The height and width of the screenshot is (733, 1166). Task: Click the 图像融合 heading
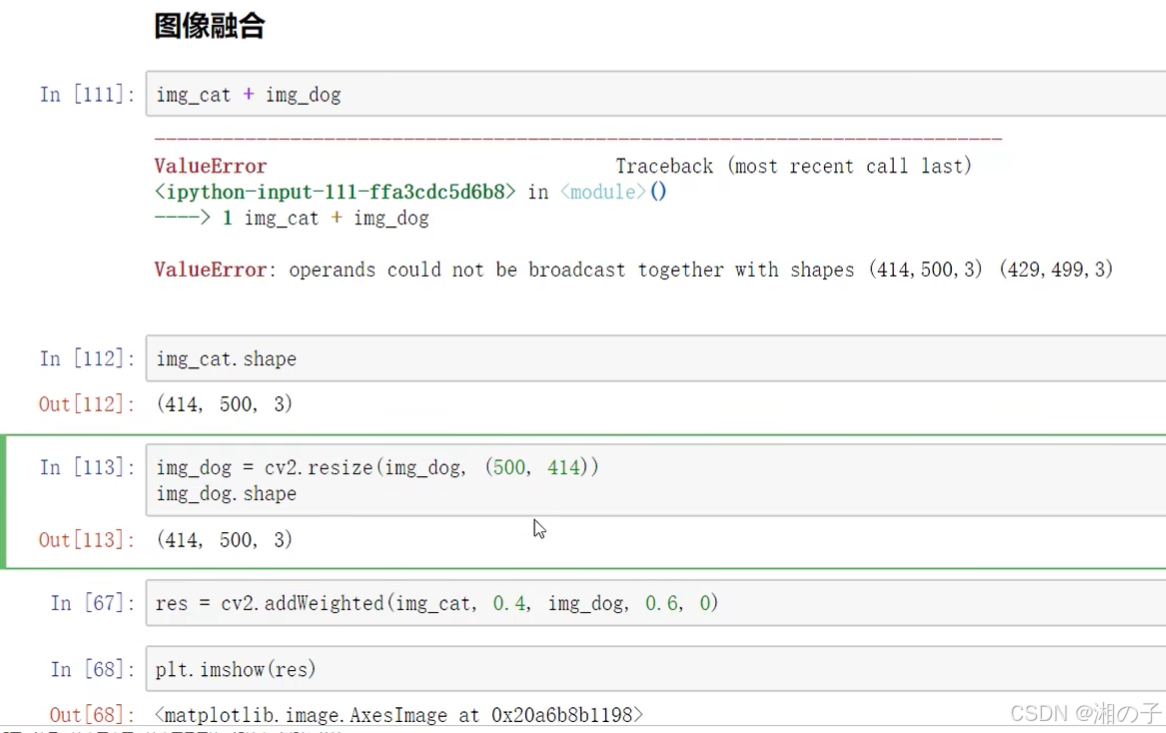tap(209, 26)
